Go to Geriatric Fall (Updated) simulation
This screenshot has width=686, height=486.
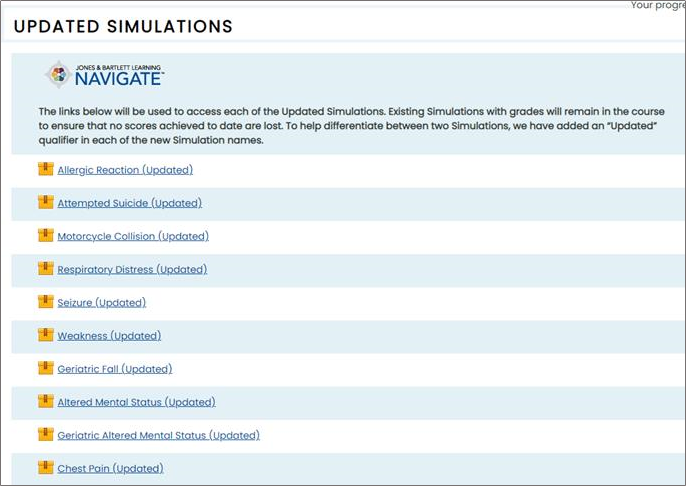tap(115, 369)
